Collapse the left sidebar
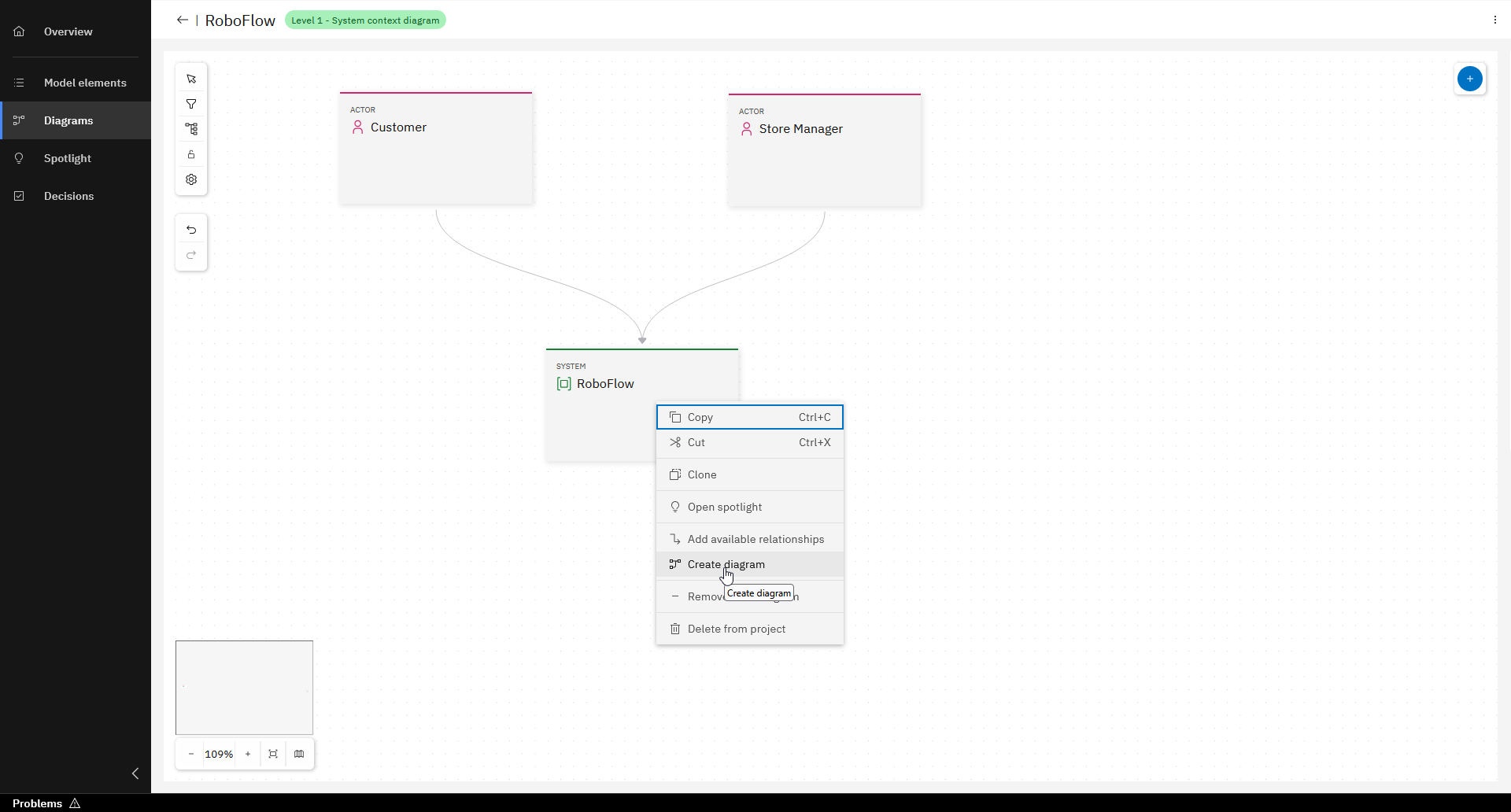The width and height of the screenshot is (1511, 812). pos(135,773)
